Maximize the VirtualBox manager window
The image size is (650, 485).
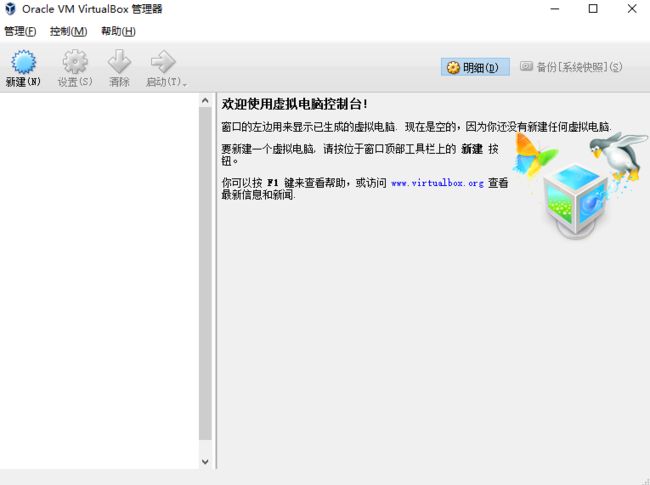coord(593,9)
